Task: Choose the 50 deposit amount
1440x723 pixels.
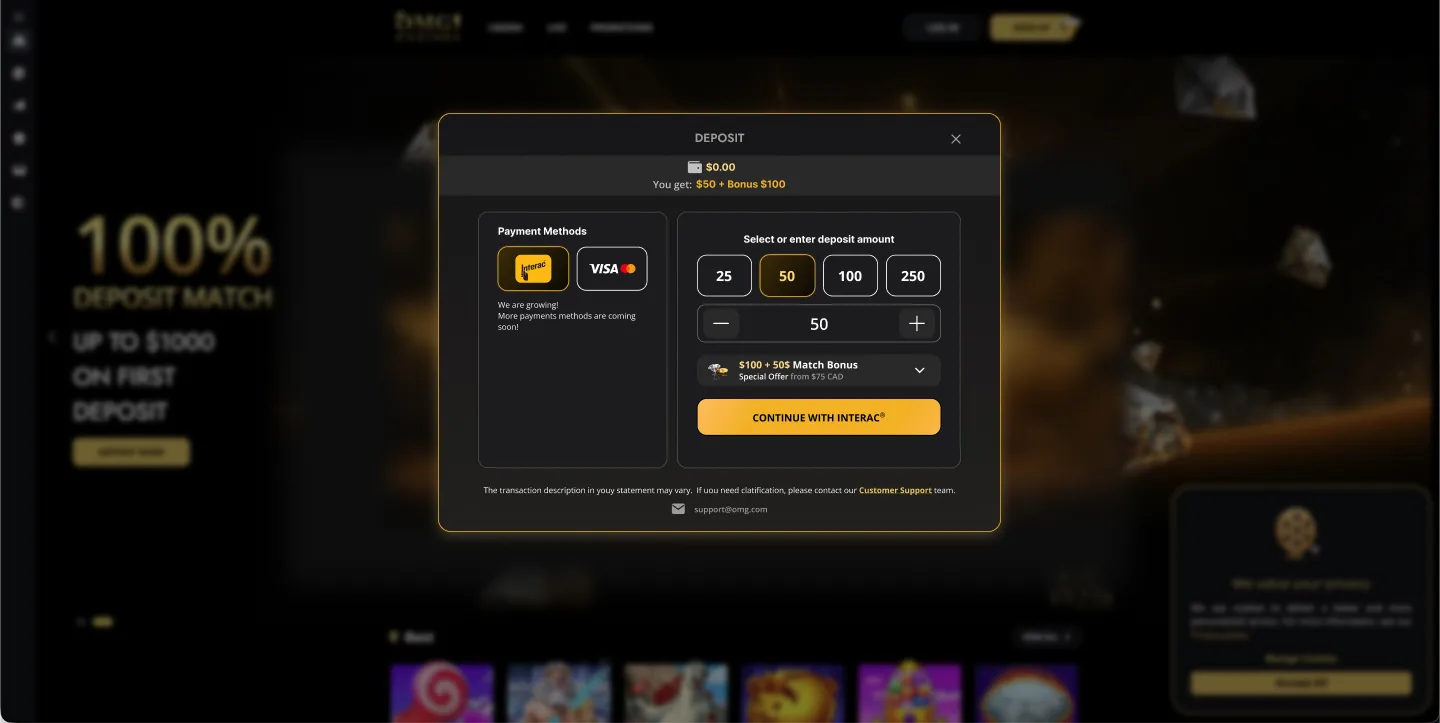Action: click(787, 276)
